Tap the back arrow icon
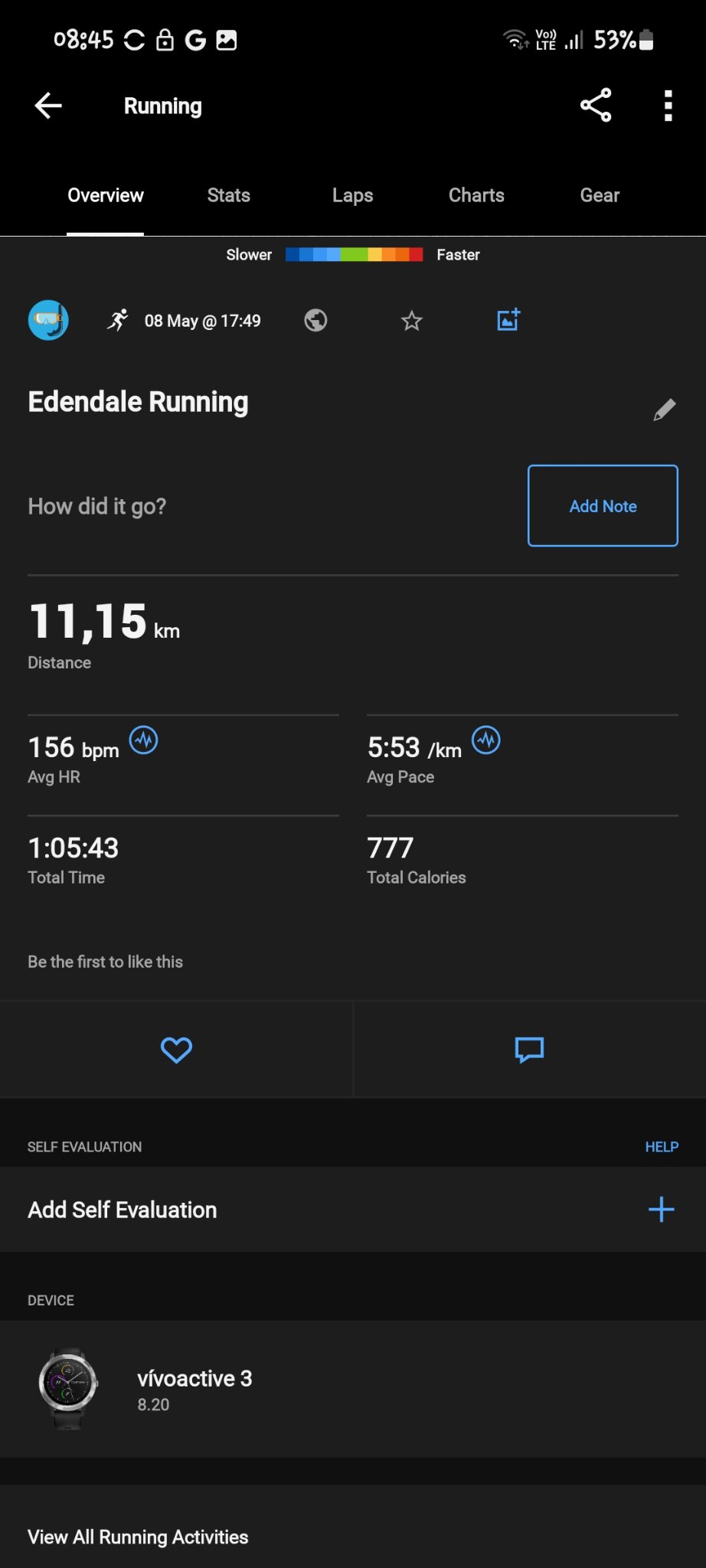 pyautogui.click(x=48, y=106)
